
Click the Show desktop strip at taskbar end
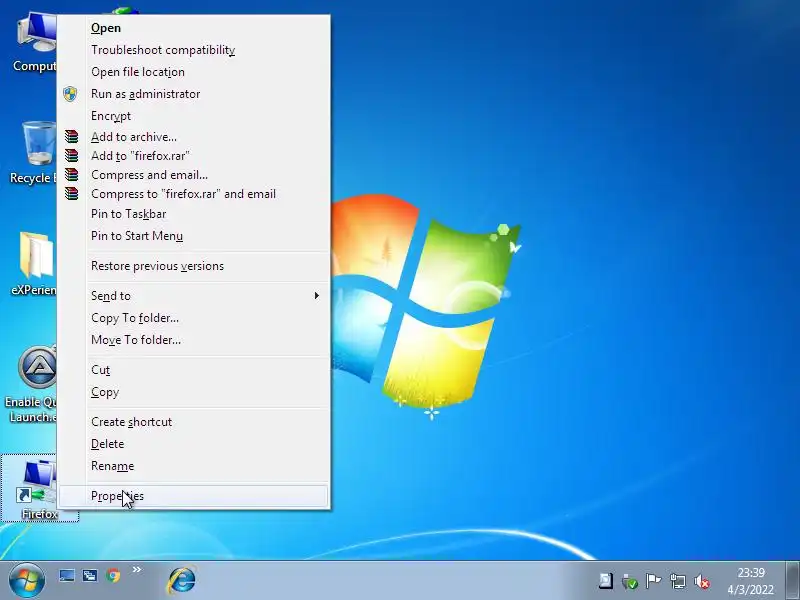coord(792,581)
